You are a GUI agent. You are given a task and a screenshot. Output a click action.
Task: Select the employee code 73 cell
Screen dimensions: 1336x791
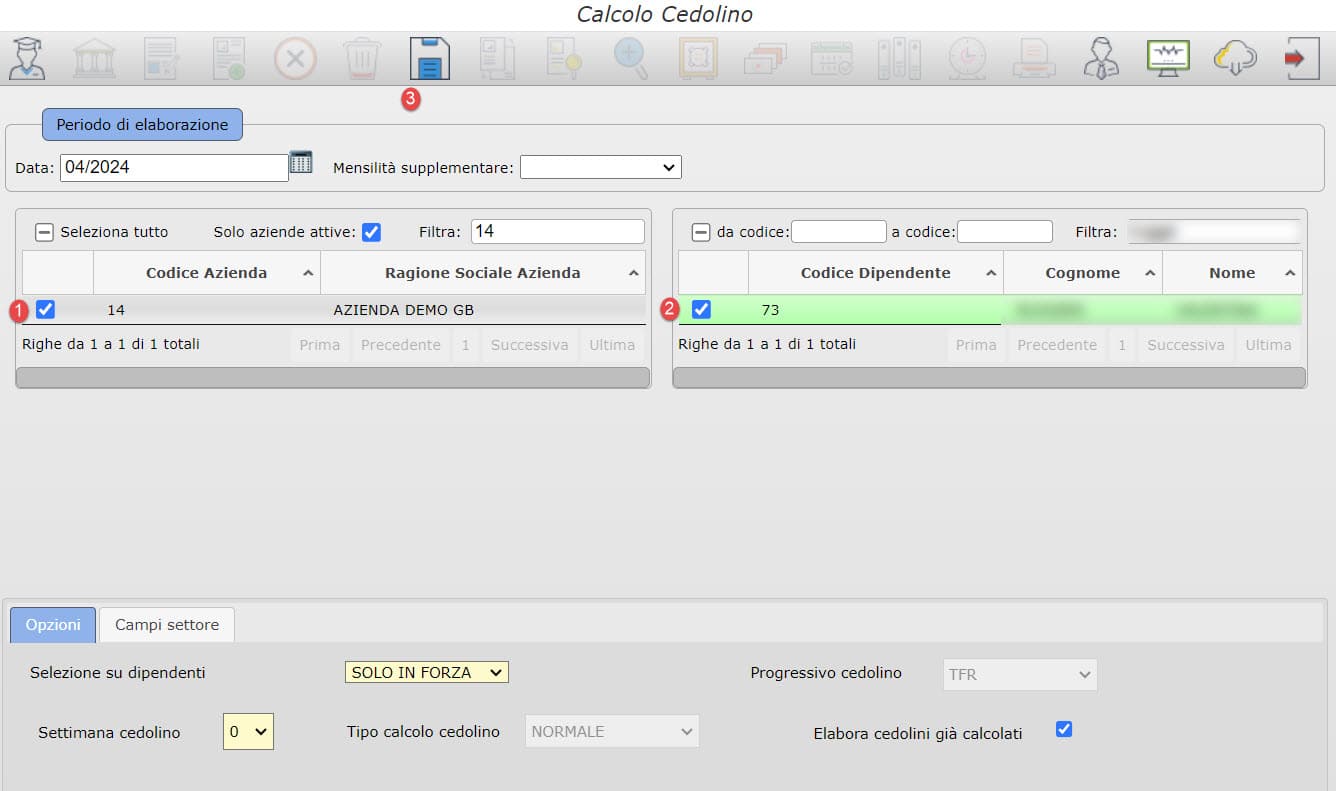[875, 310]
